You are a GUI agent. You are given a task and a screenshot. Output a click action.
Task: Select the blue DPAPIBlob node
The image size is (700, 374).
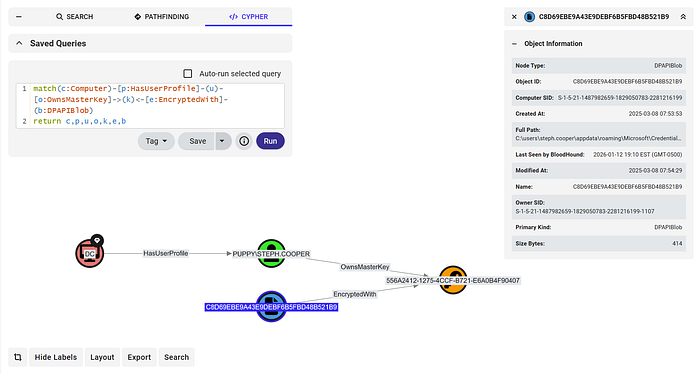tap(271, 306)
